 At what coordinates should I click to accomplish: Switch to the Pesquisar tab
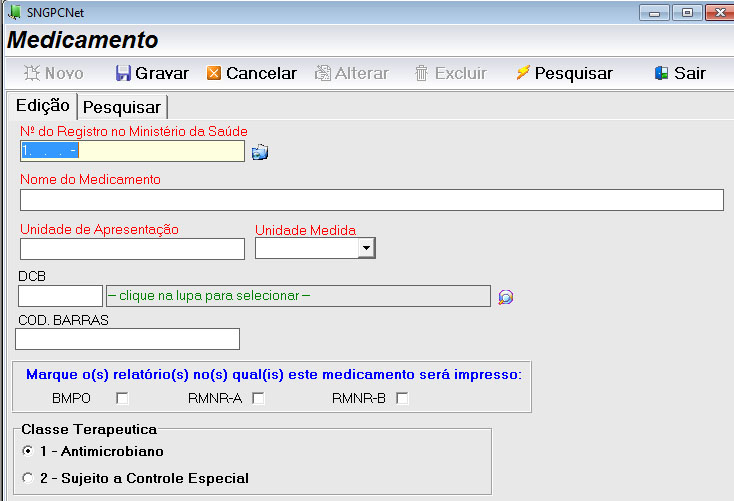(x=123, y=107)
